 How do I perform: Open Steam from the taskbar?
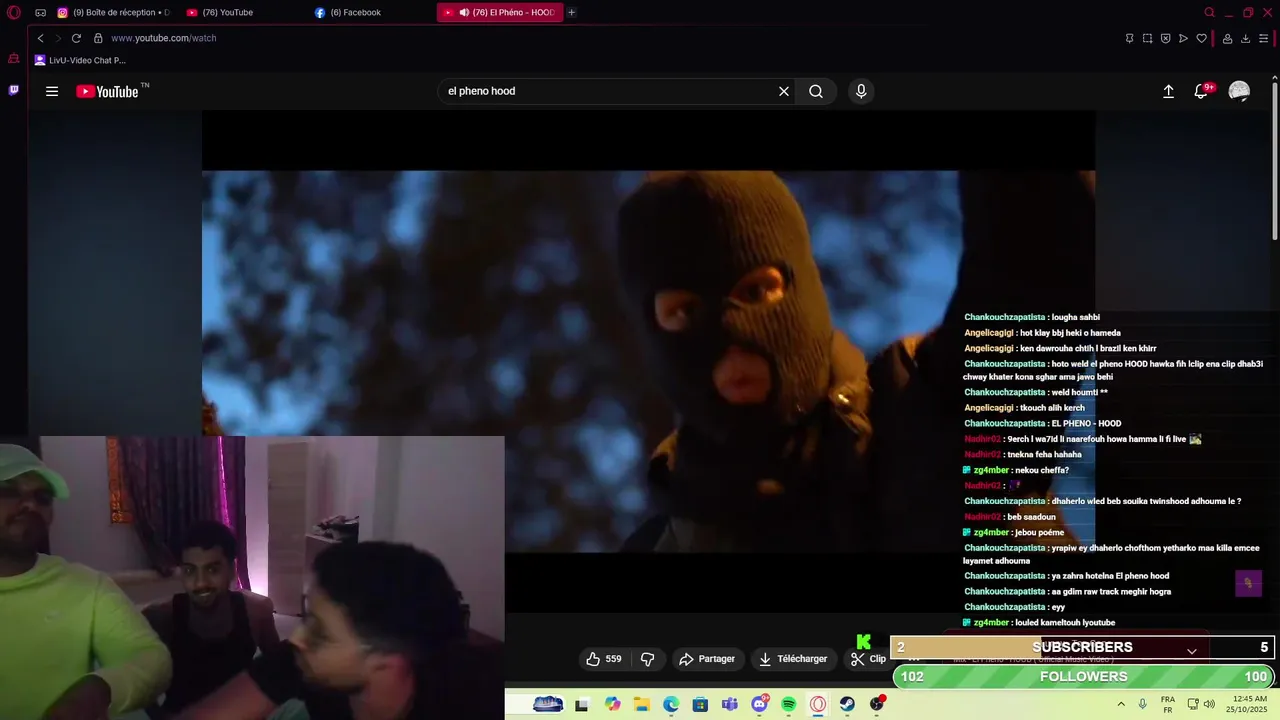(x=847, y=704)
